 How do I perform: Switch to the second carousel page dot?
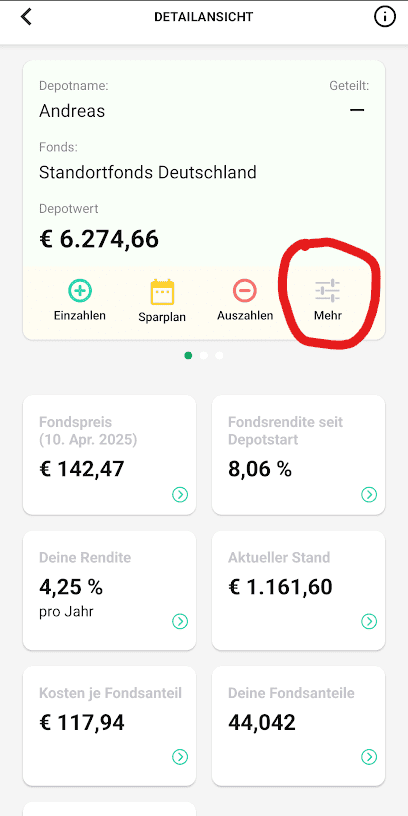[204, 355]
